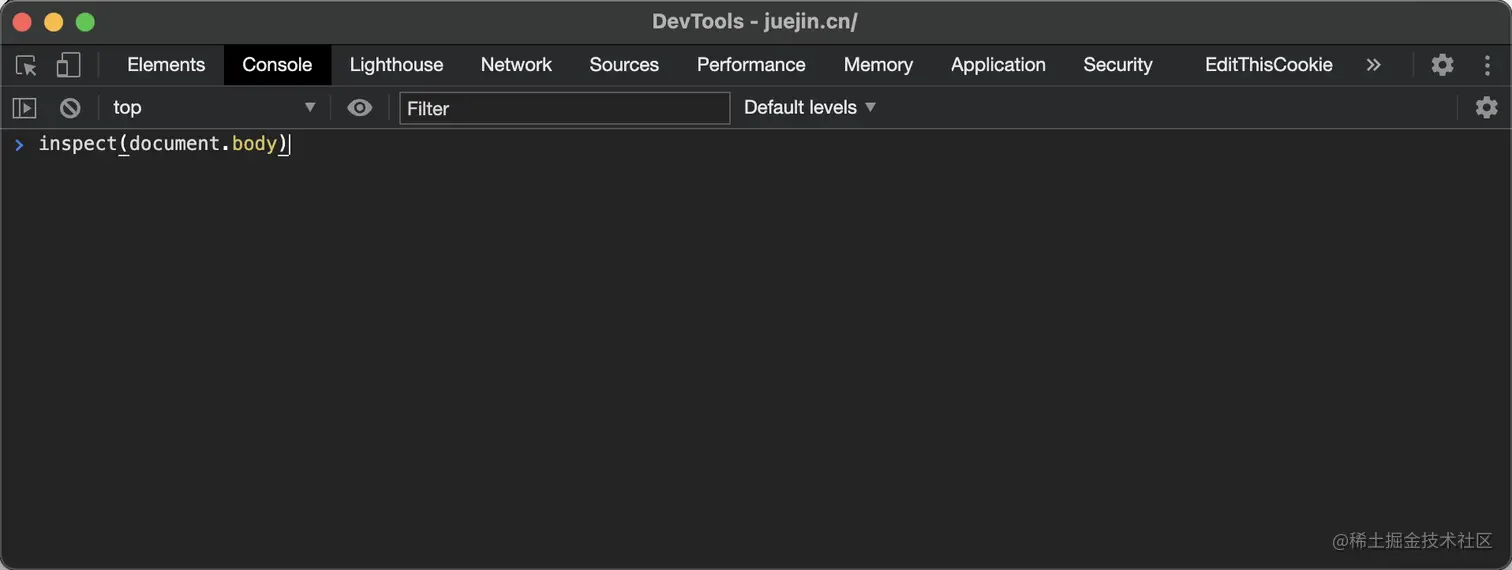The image size is (1512, 570).
Task: Open Console settings gear icon
Action: point(1487,108)
